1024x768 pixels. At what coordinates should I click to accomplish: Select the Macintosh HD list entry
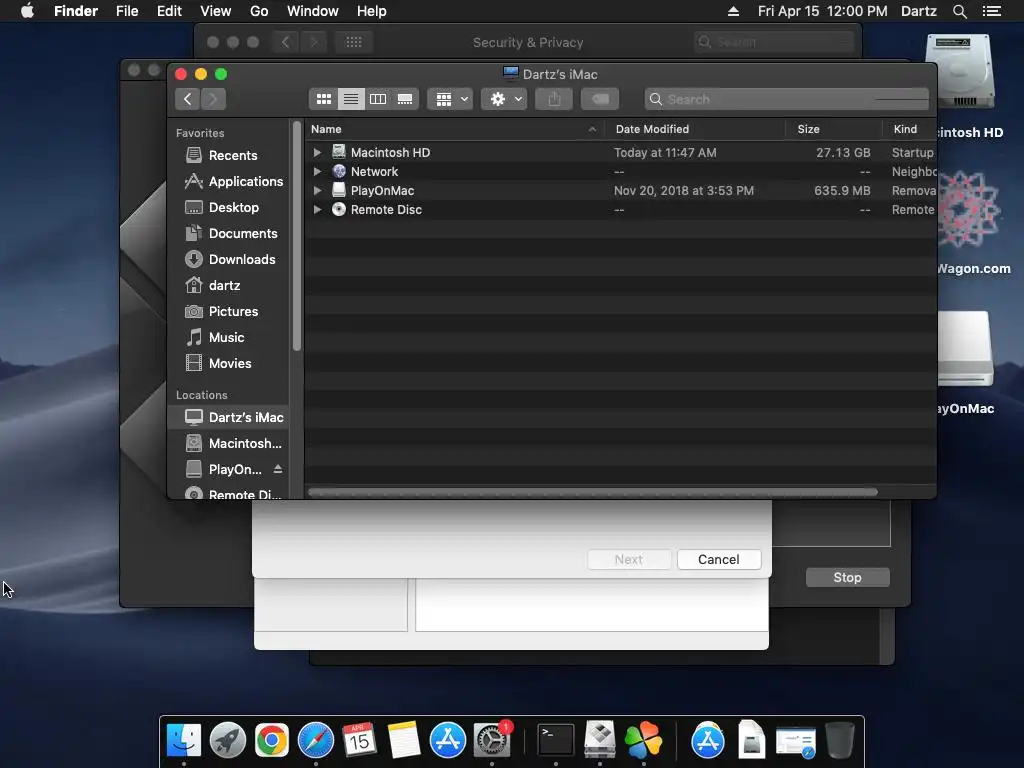point(620,152)
